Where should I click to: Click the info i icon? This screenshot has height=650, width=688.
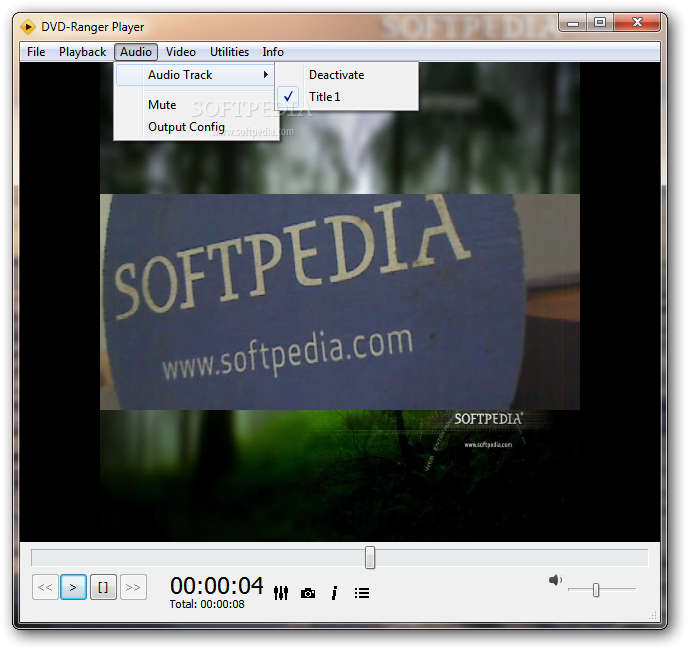[x=335, y=593]
